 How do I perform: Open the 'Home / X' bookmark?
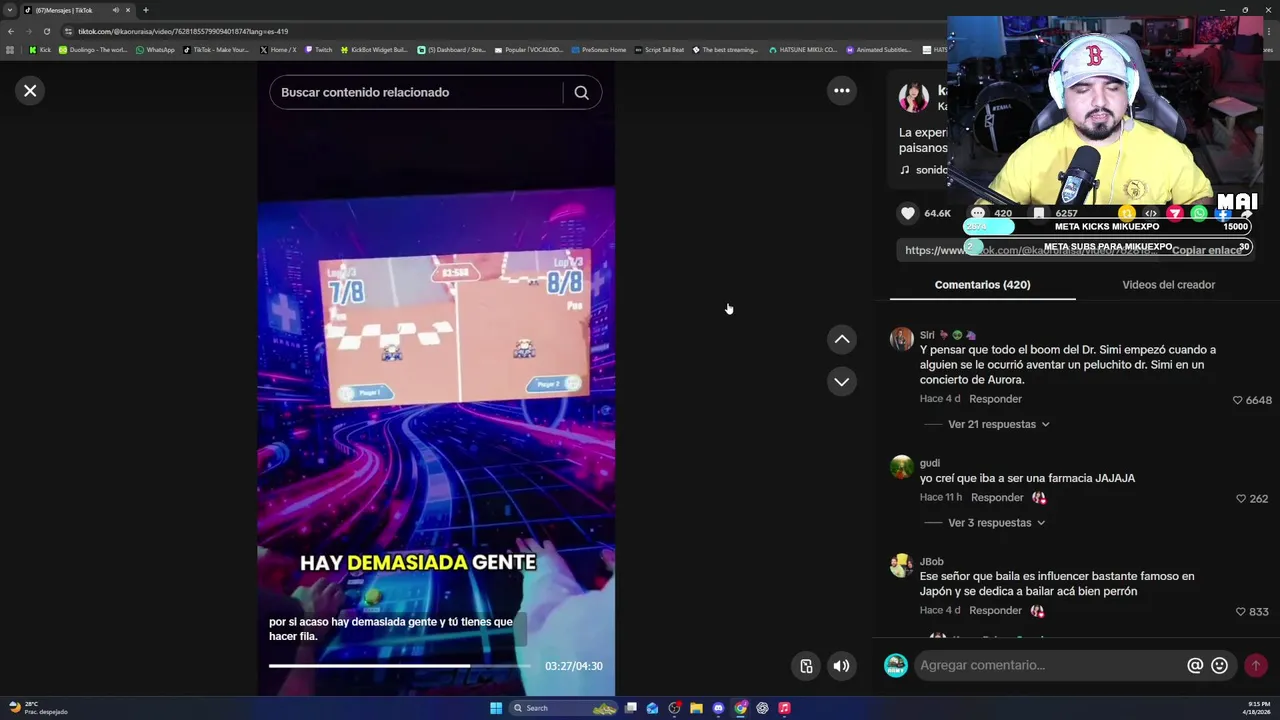pos(278,49)
